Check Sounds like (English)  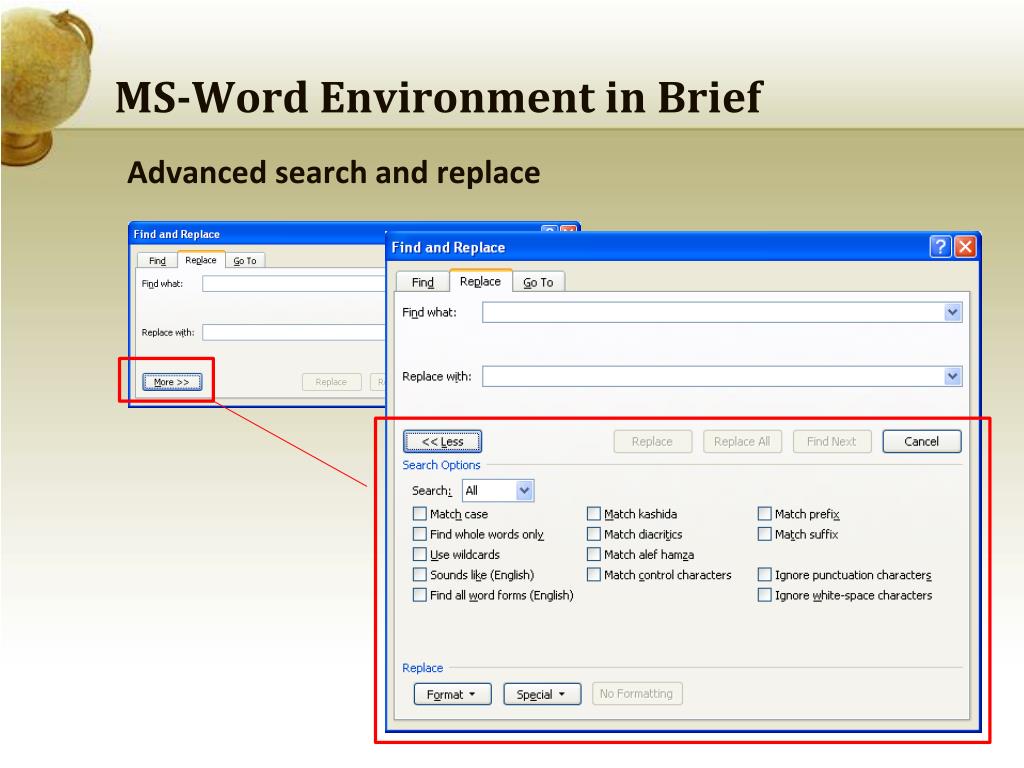pyautogui.click(x=420, y=575)
